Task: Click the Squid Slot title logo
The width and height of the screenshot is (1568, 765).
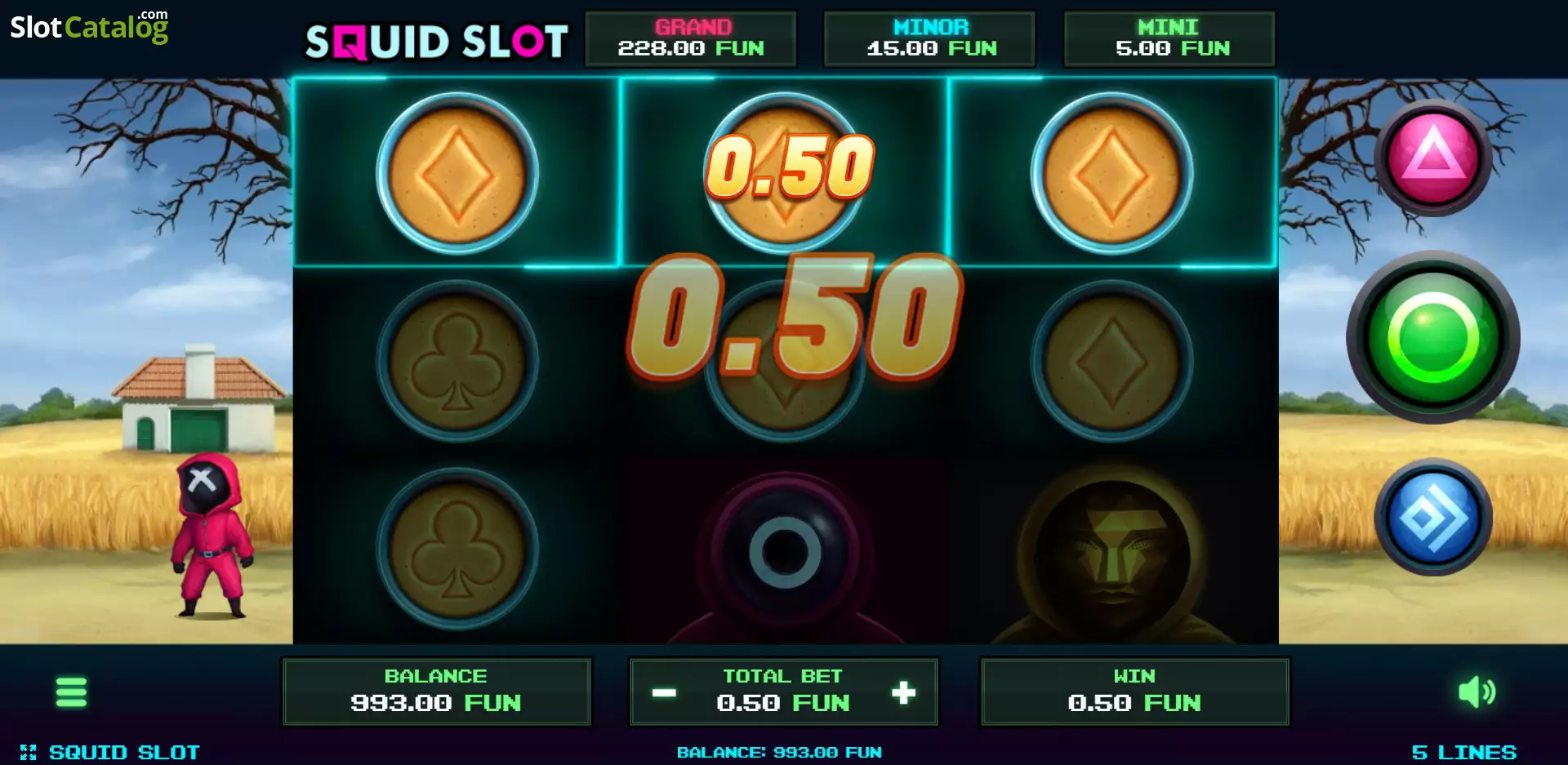Action: coord(436,41)
